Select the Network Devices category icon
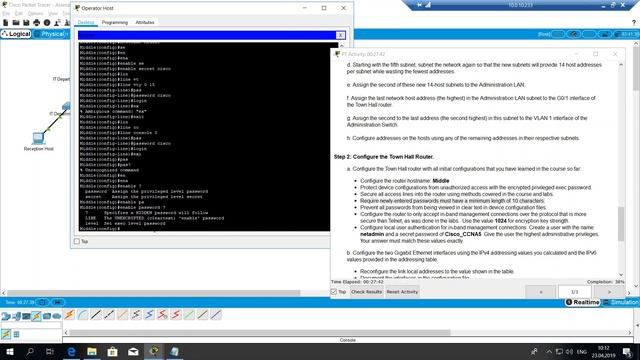640x360 pixels. [6, 316]
